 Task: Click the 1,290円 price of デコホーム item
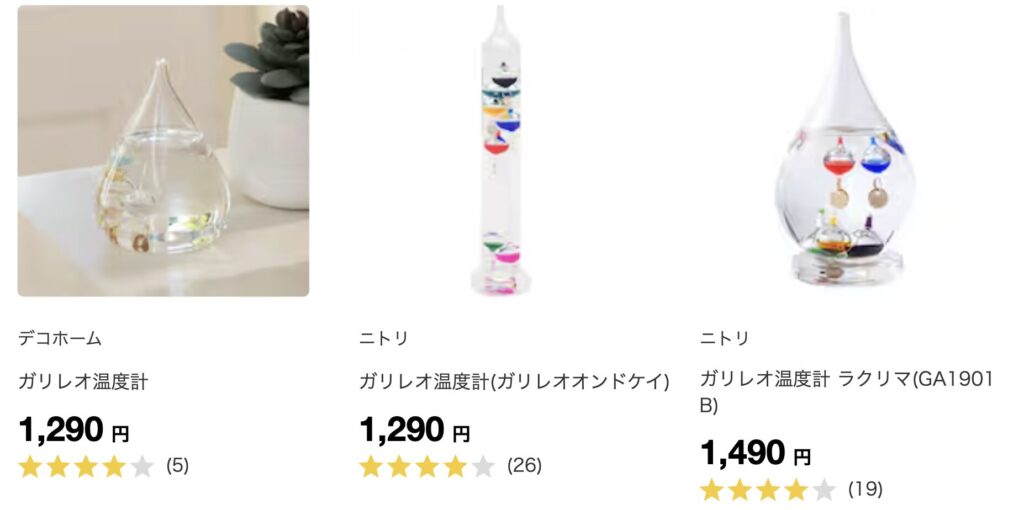74,430
